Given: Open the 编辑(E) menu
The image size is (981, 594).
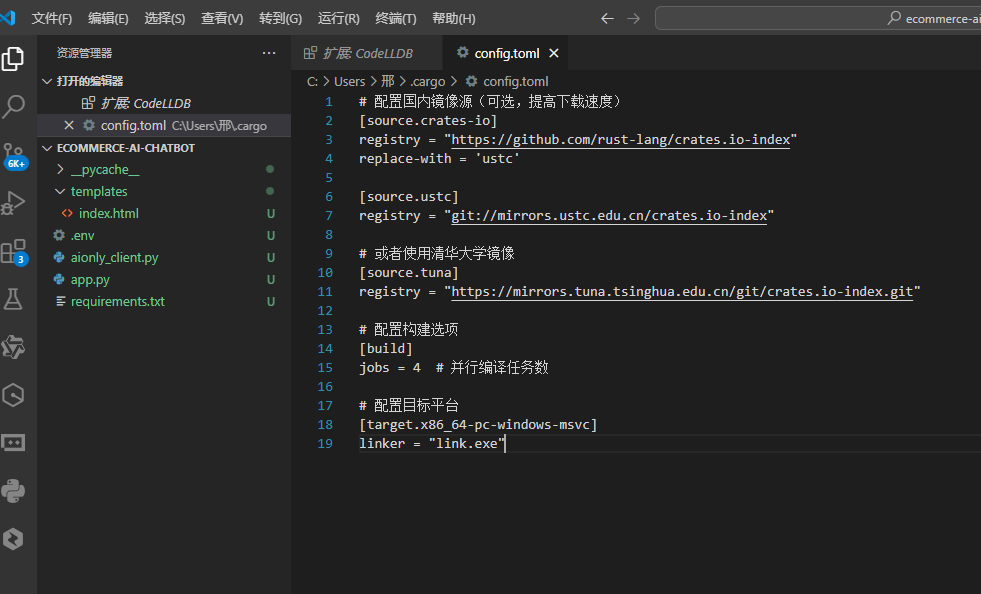Looking at the screenshot, I should tap(108, 19).
